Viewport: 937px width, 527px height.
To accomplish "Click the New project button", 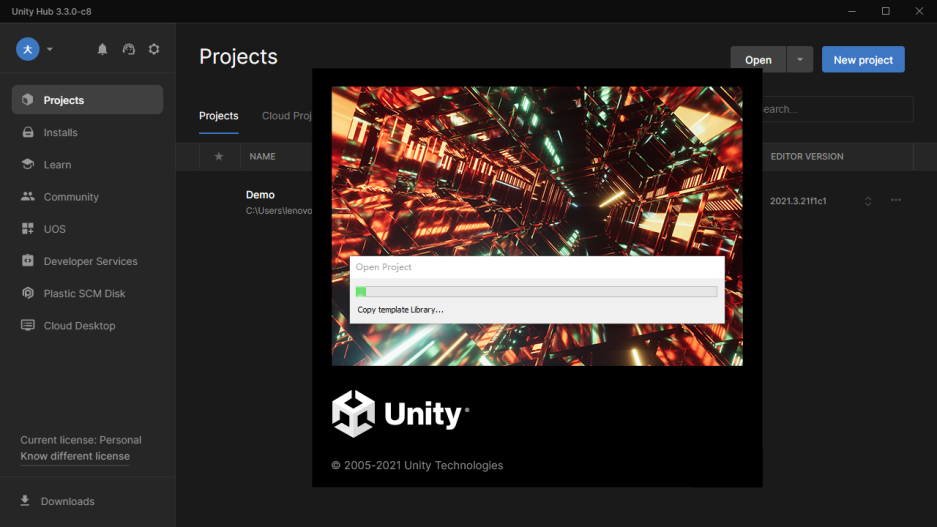I will click(x=862, y=60).
